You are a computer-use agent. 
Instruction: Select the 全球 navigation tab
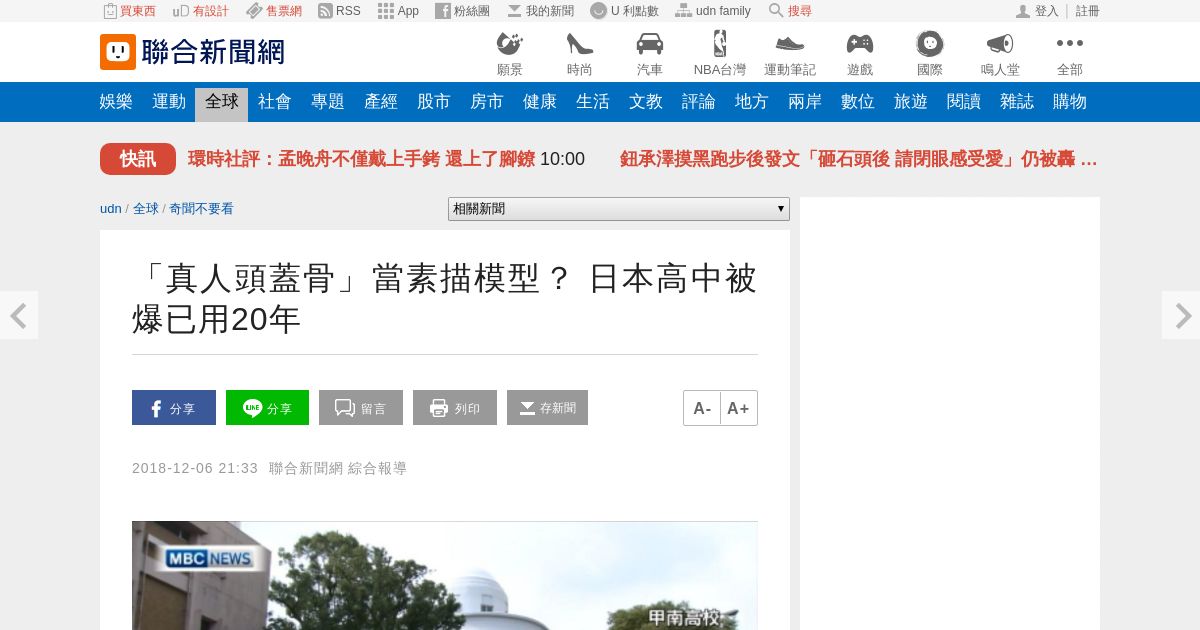point(222,102)
